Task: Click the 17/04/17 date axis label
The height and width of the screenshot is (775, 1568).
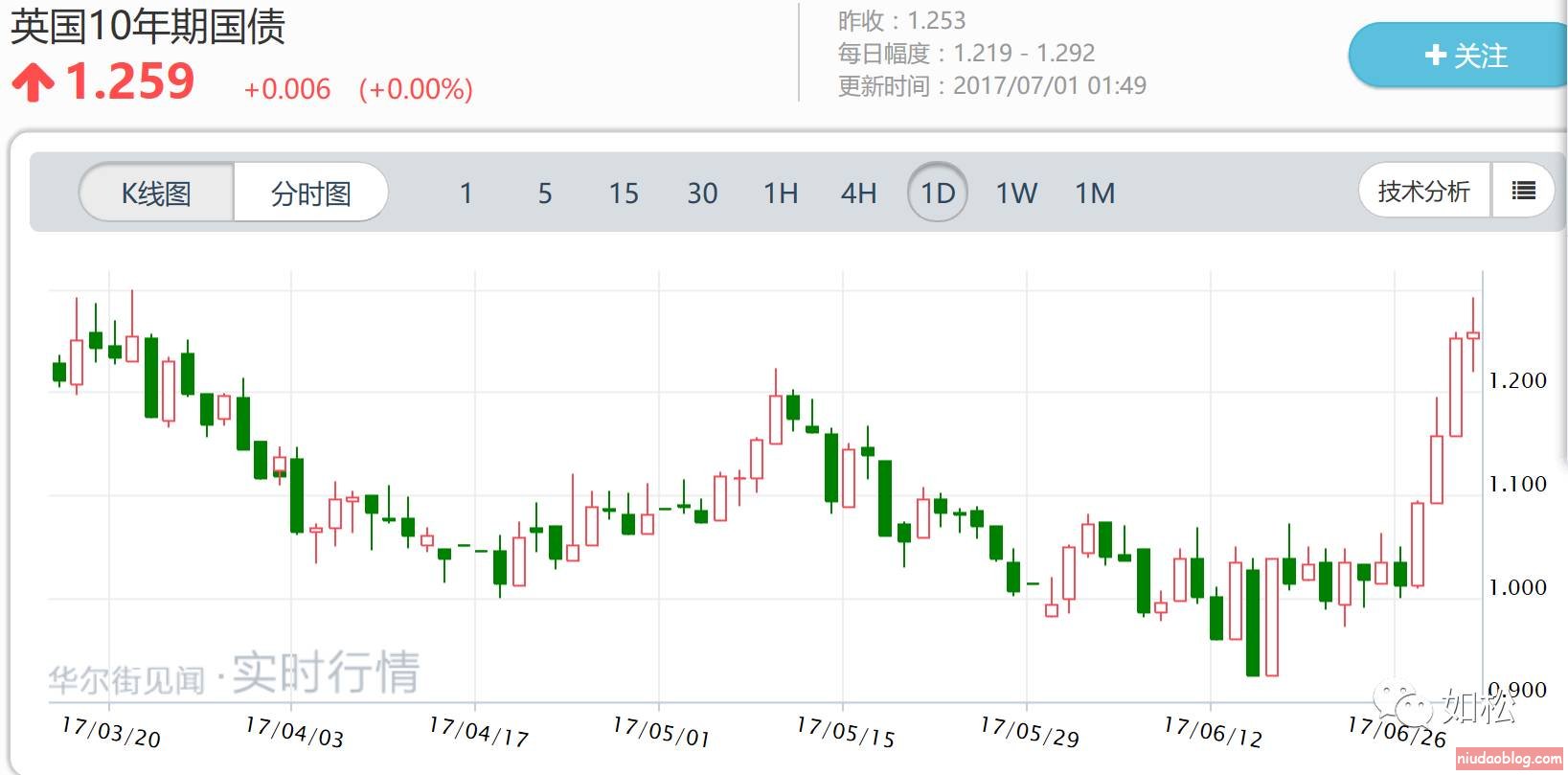Action: pos(478,732)
